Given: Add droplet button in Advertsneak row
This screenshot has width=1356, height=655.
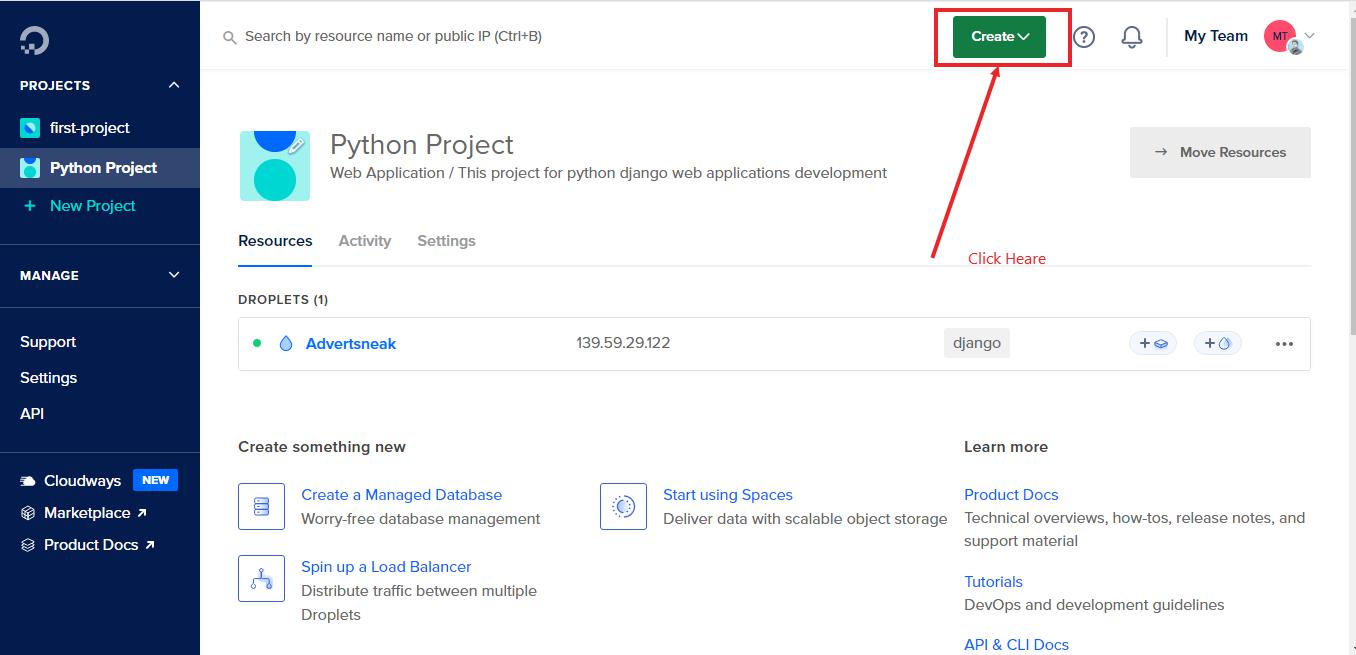Looking at the screenshot, I should (1217, 344).
